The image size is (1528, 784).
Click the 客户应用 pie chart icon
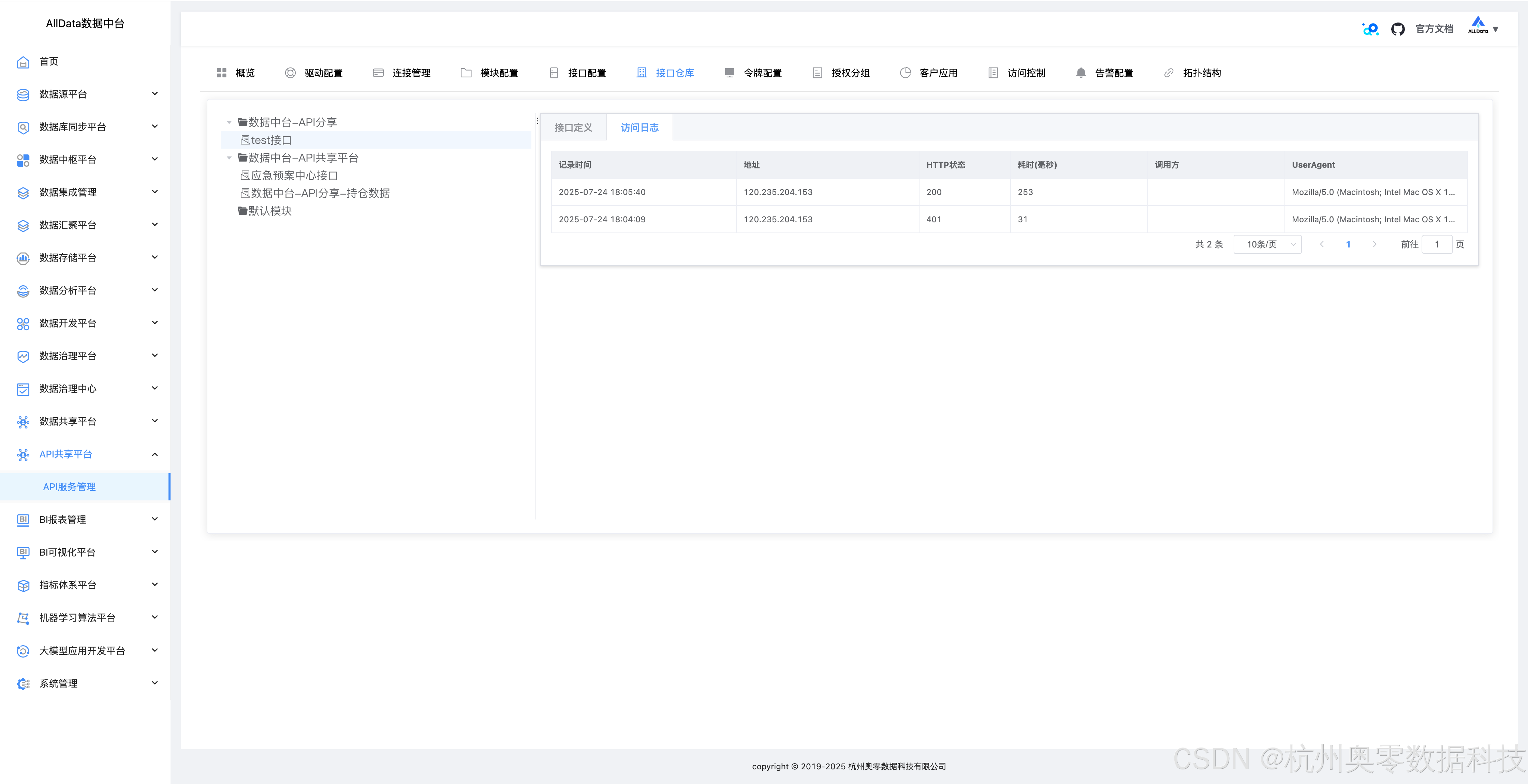(x=905, y=73)
